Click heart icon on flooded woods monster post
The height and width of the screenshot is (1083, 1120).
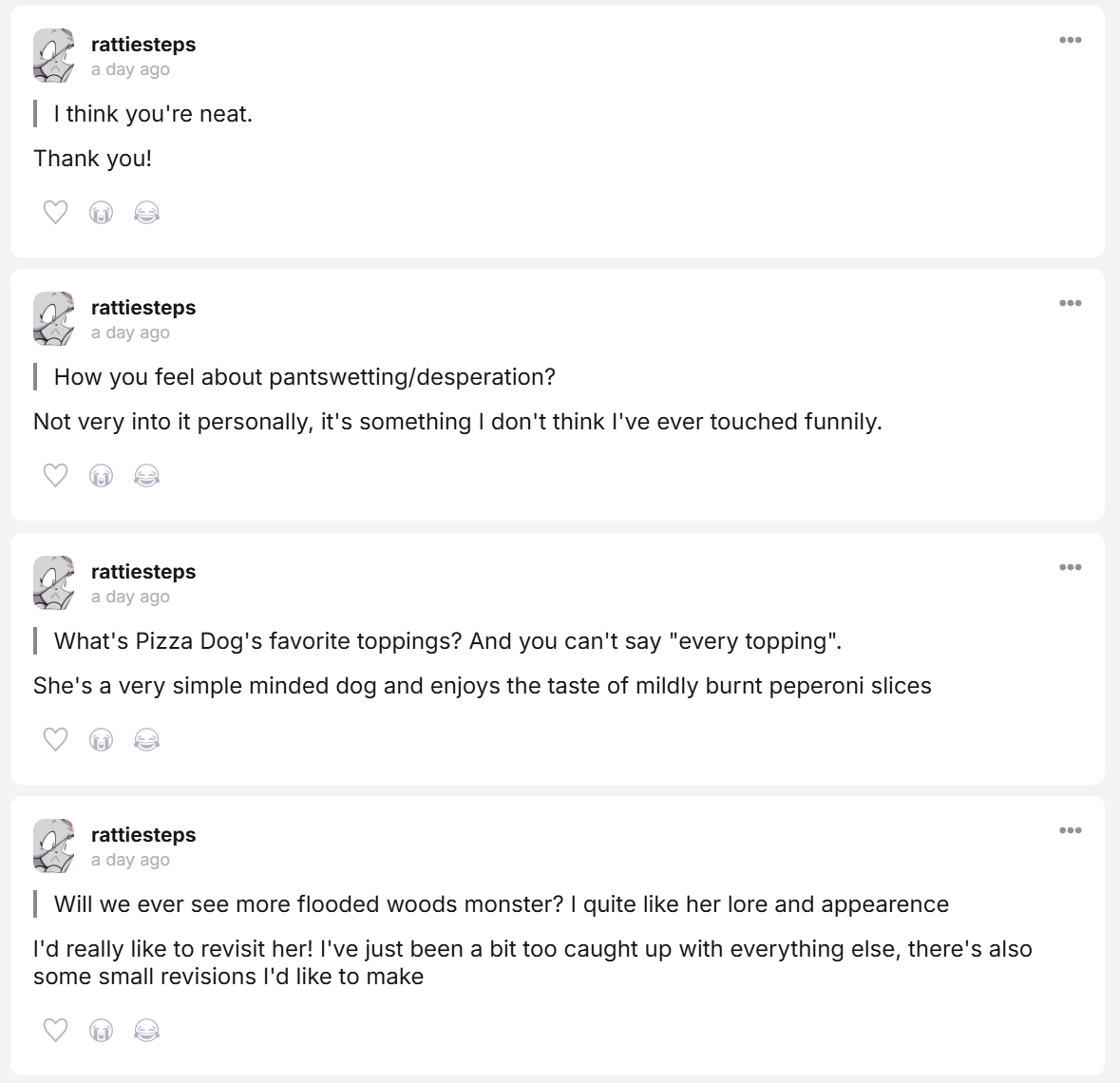click(x=56, y=1030)
